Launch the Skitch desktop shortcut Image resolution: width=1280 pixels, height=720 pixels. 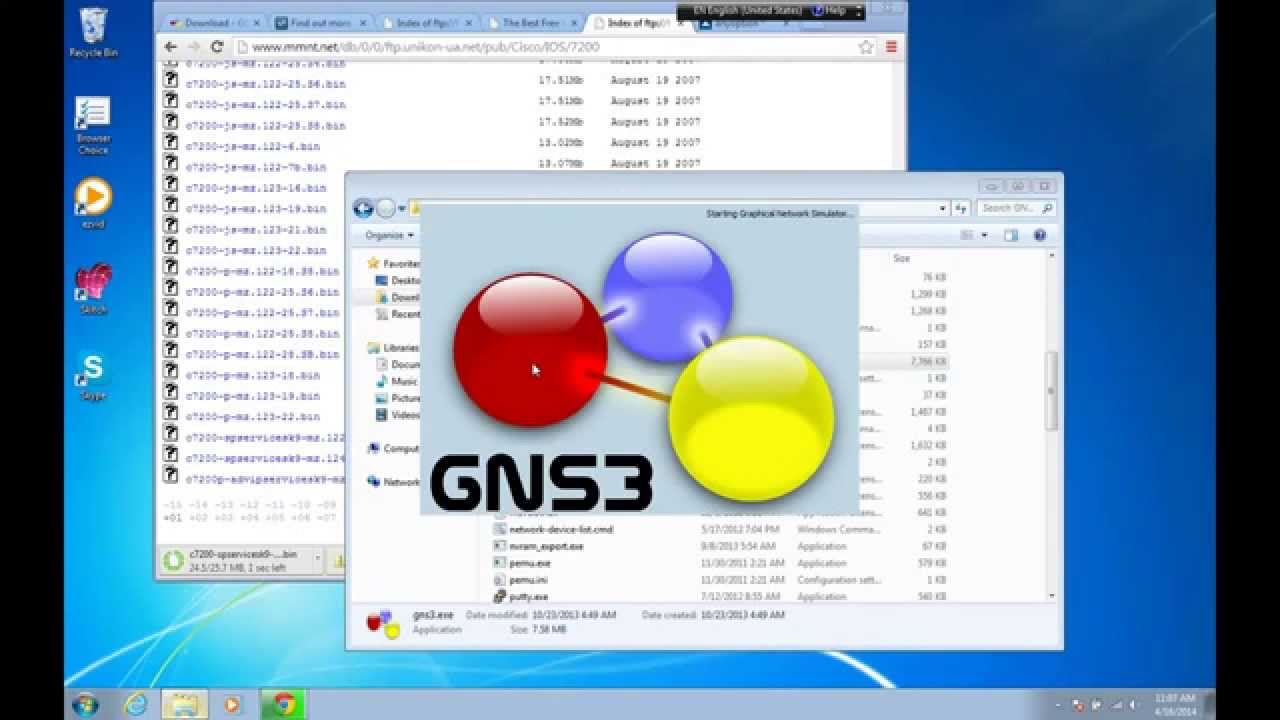click(93, 289)
